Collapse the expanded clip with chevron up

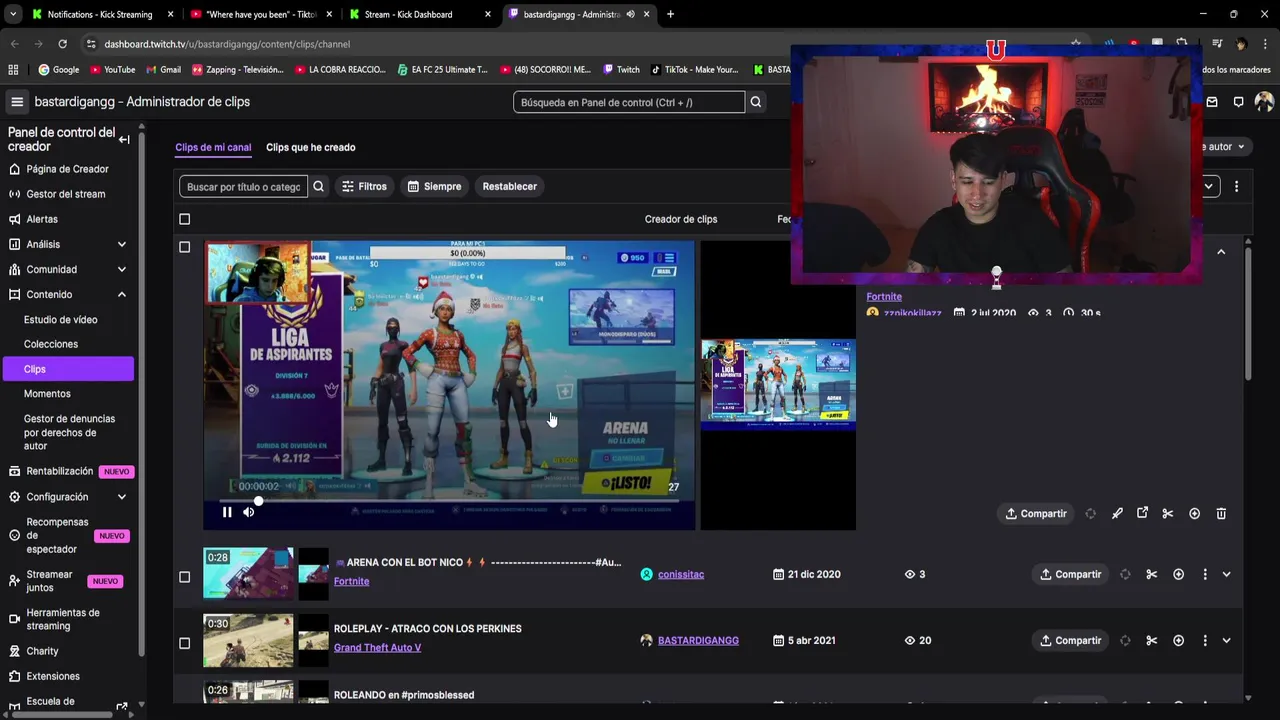click(1221, 252)
